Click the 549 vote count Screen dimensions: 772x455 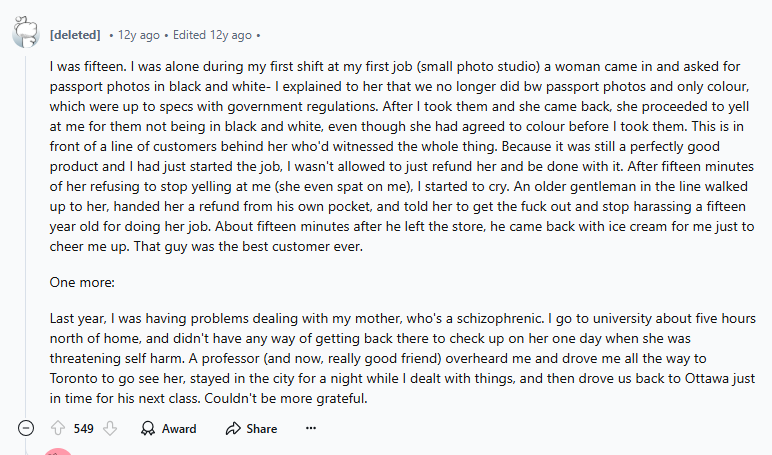83,429
